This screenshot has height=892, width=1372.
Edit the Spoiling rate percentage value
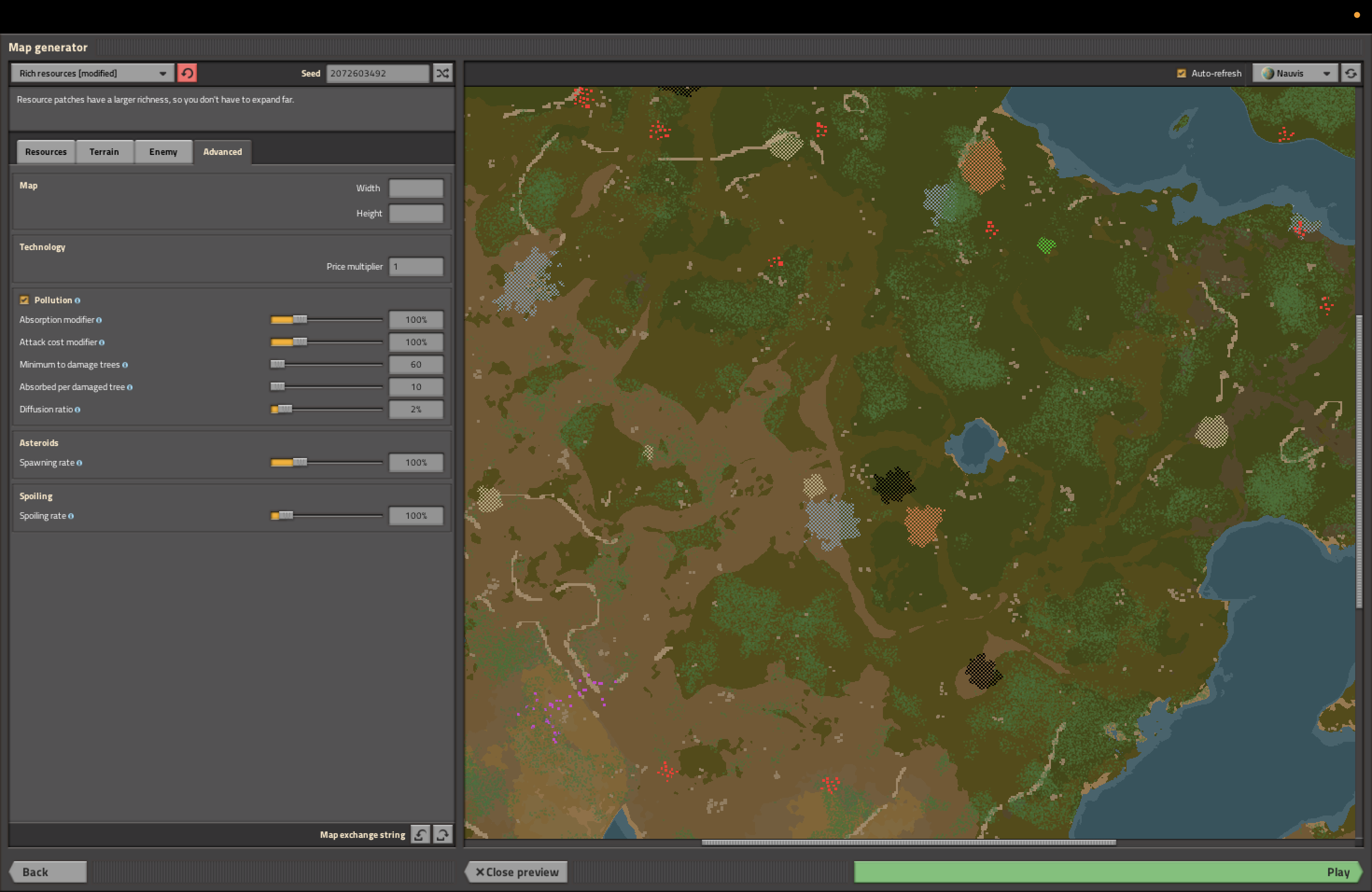416,516
